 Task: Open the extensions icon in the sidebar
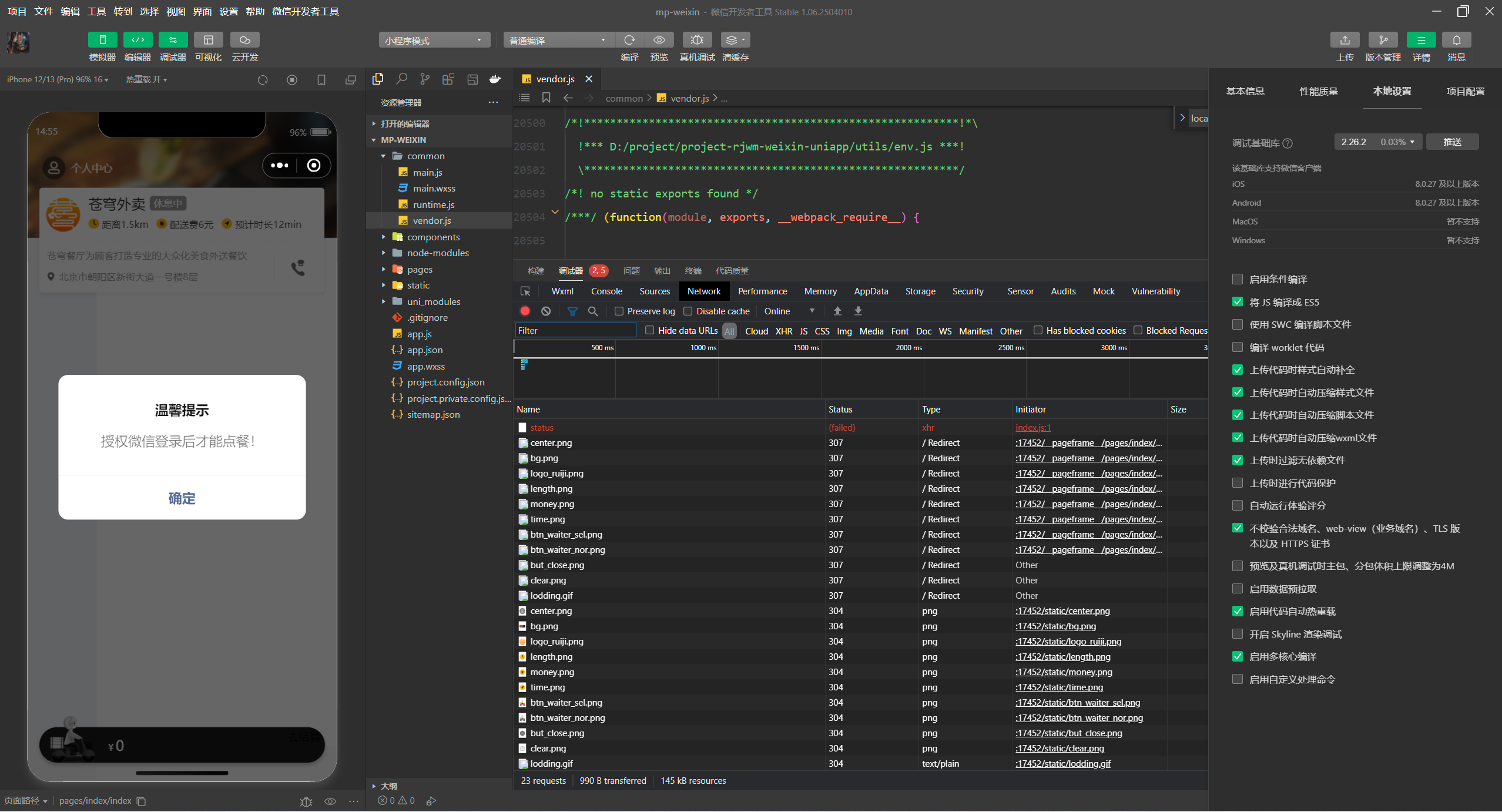point(448,79)
